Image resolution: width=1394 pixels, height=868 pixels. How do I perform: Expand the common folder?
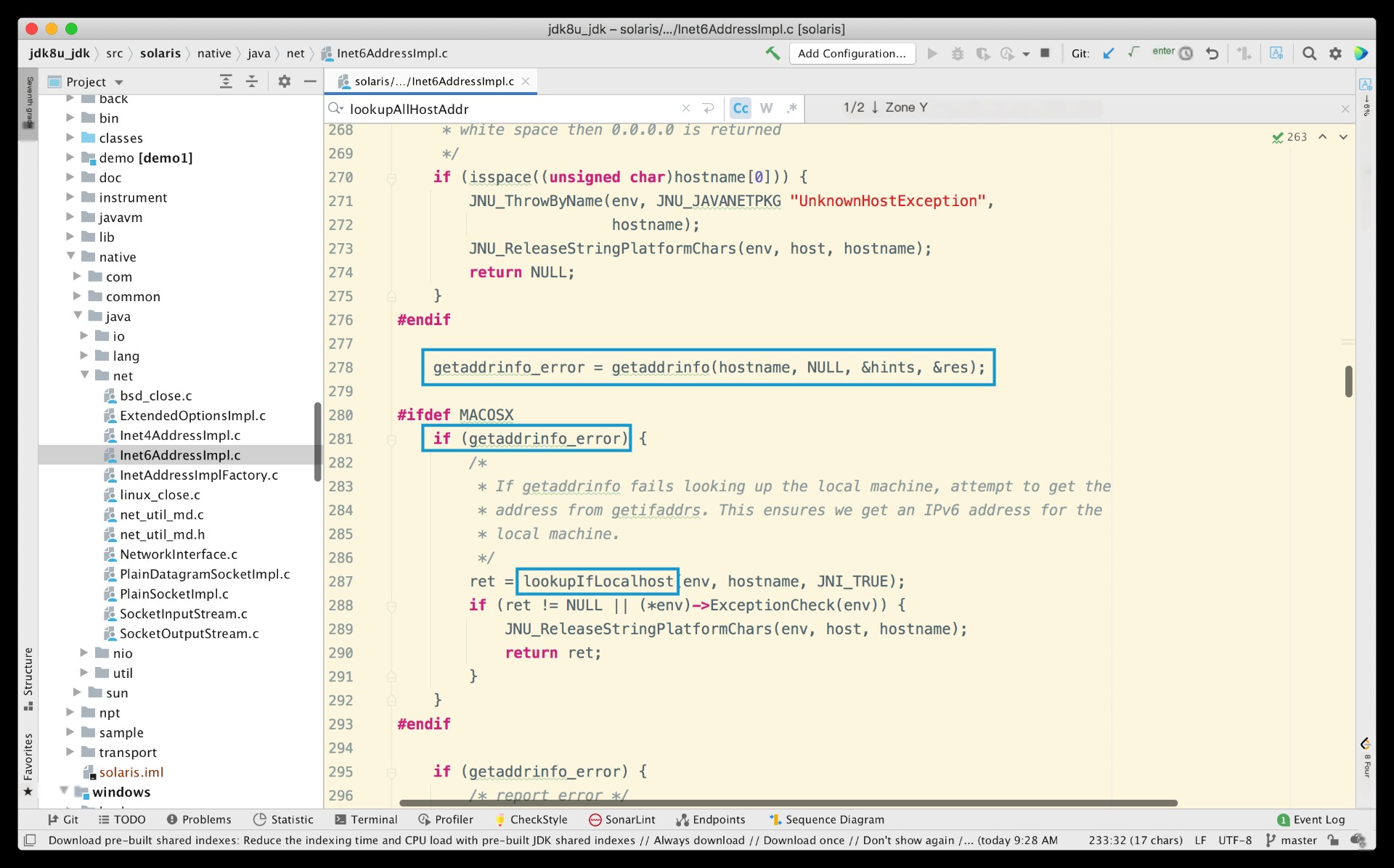coord(77,295)
